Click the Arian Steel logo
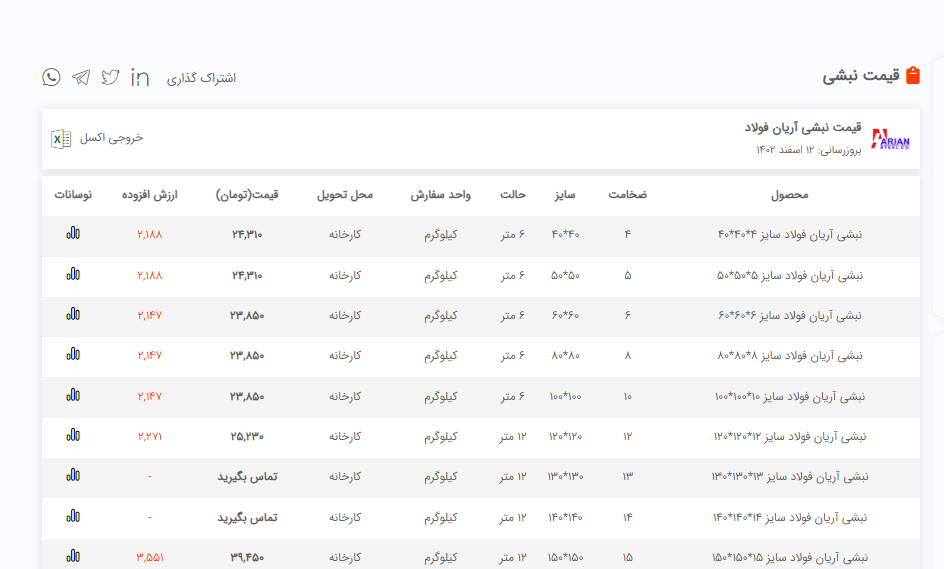Viewport: 944px width, 569px height. (890, 139)
